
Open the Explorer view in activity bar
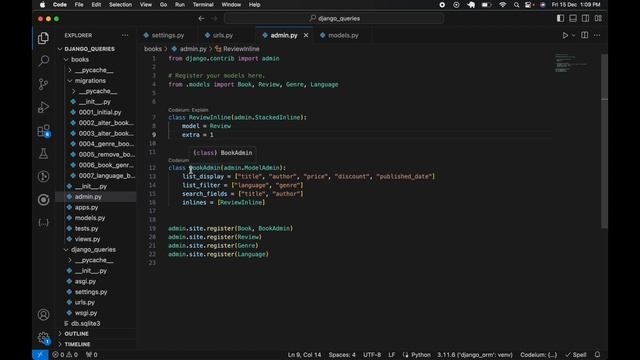tap(43, 38)
